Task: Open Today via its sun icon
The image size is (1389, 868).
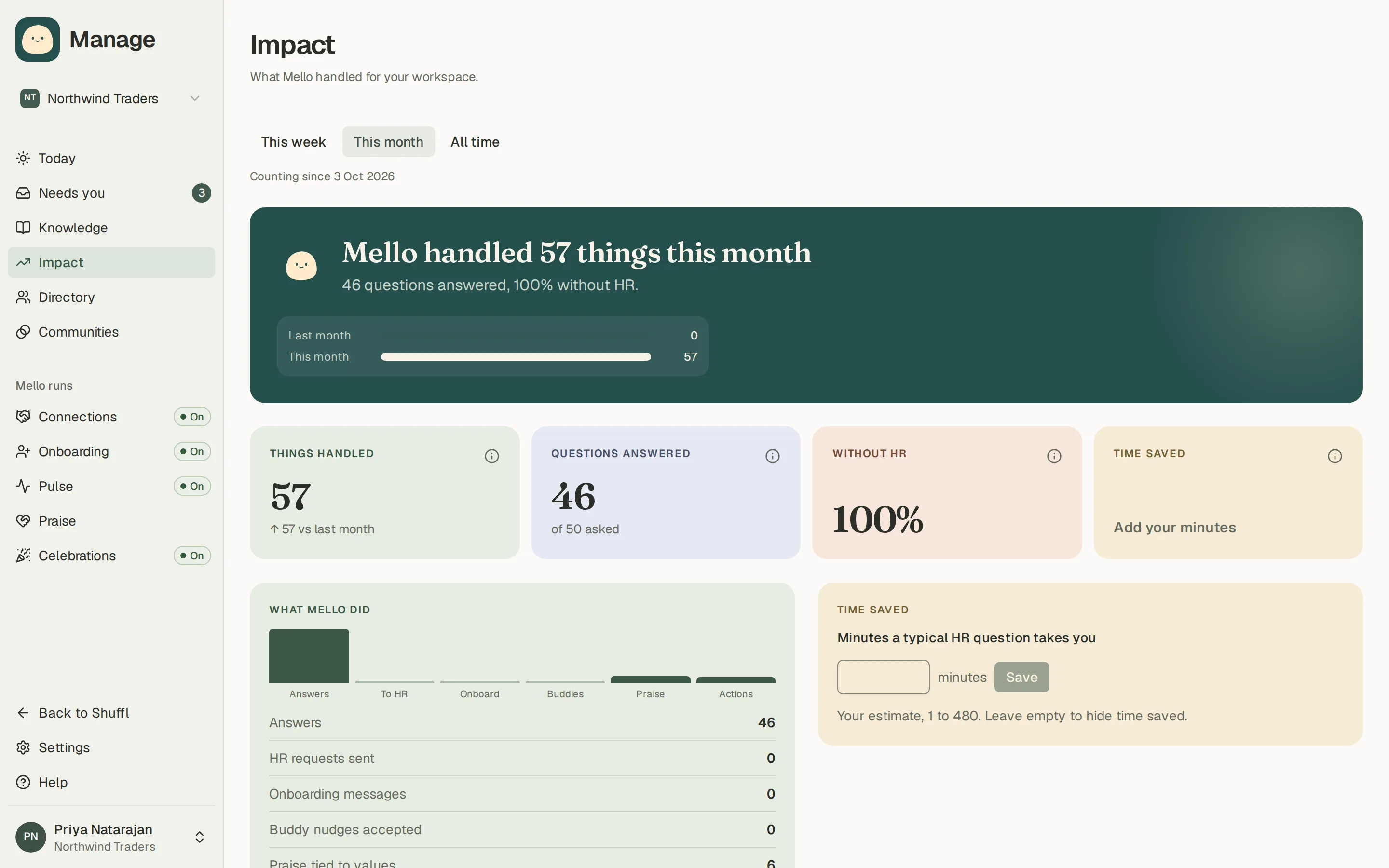Action: (23, 159)
